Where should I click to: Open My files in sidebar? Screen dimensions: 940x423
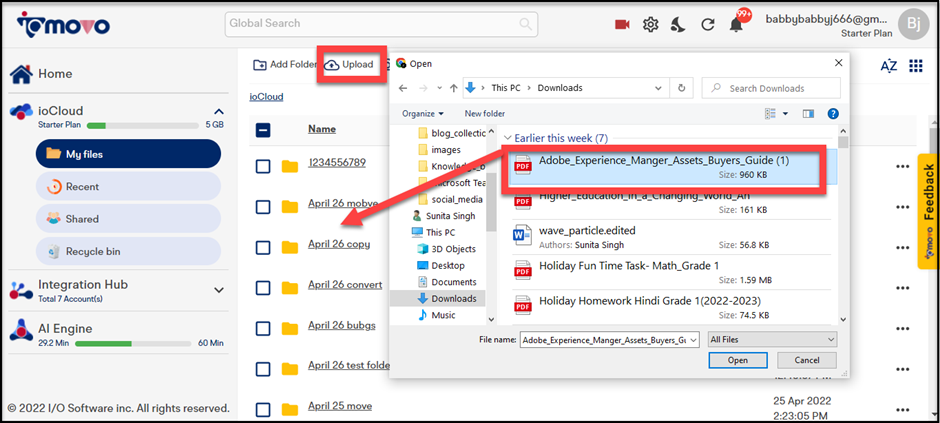point(128,154)
